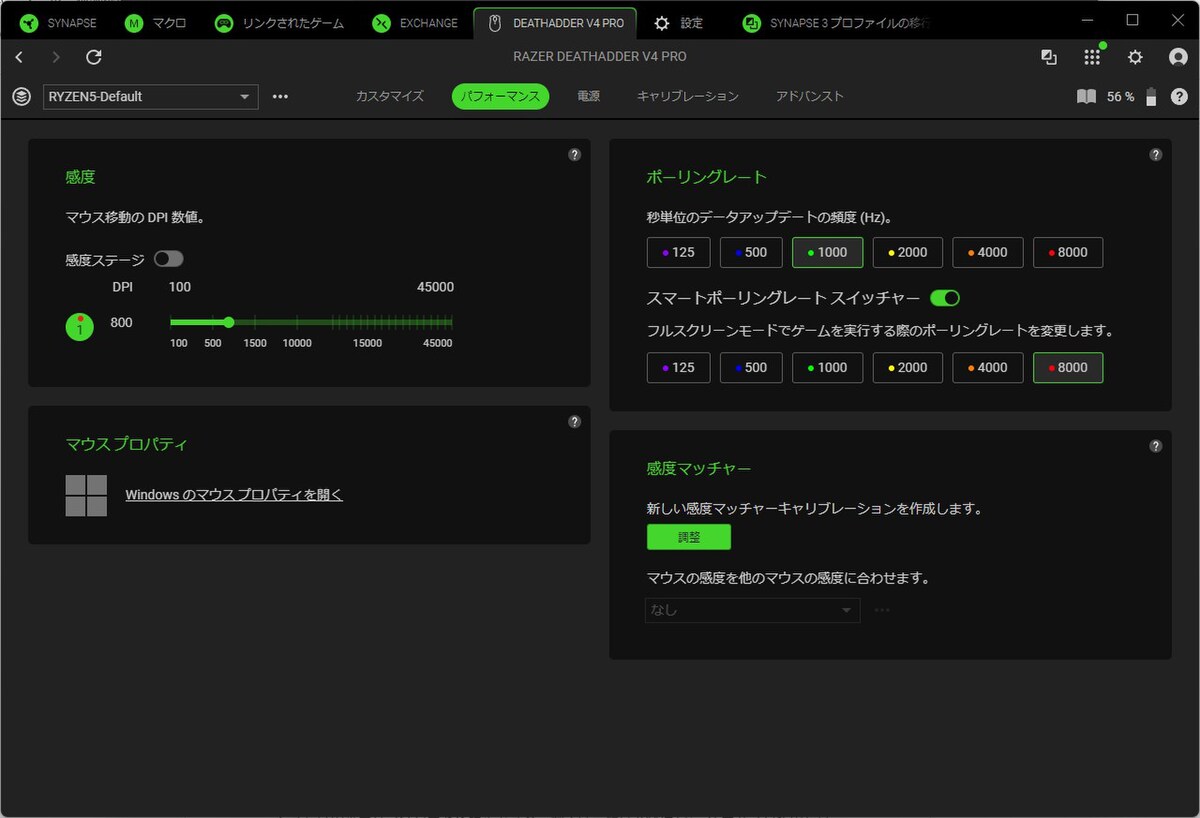Open Windows のマウスプロパティを開く link
The width and height of the screenshot is (1200, 818).
pos(234,495)
